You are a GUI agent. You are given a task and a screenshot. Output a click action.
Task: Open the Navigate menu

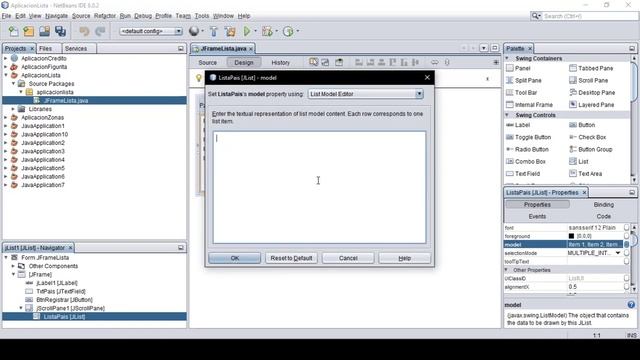56,16
